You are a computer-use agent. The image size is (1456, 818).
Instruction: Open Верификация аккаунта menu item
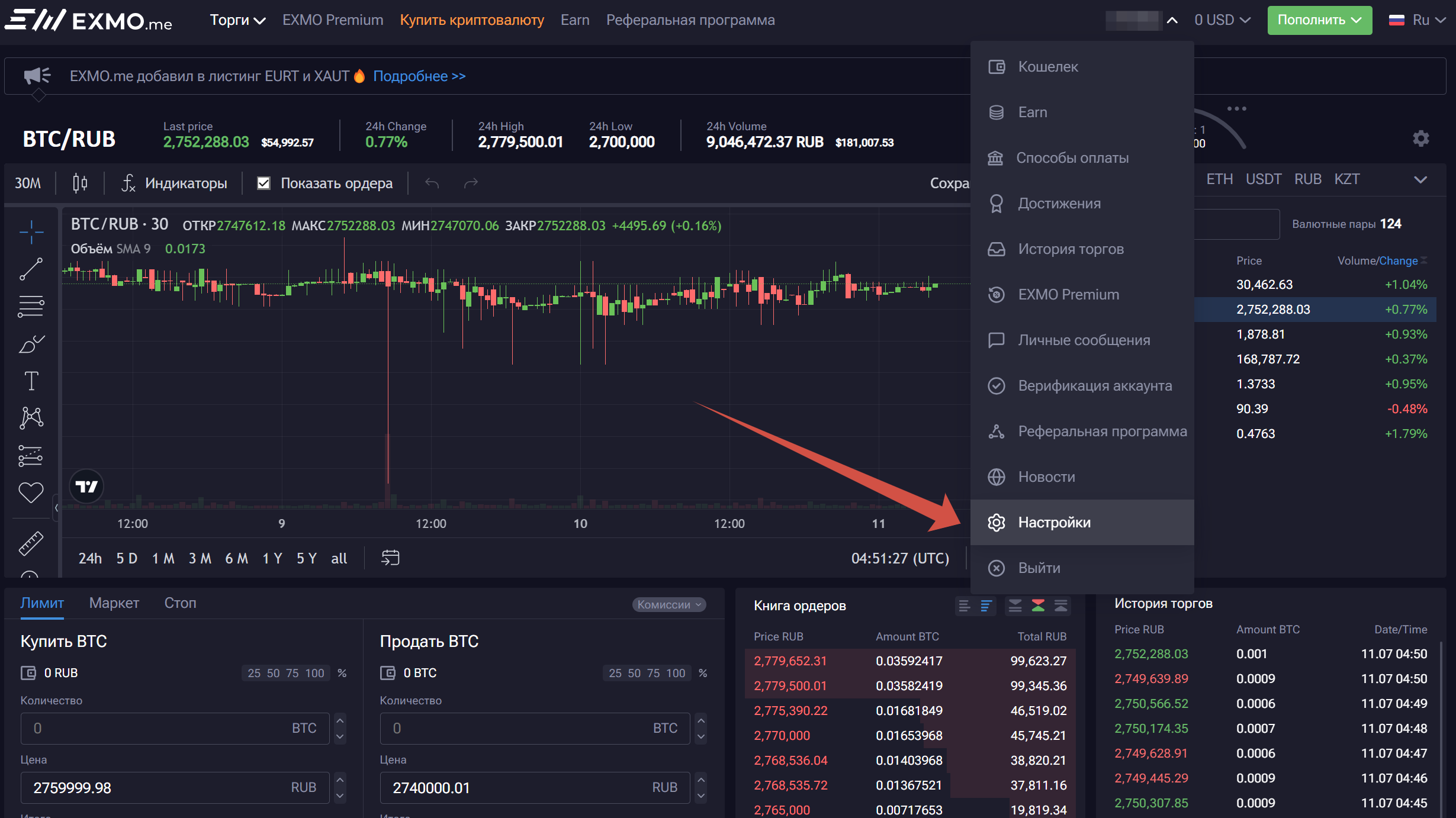1082,385
